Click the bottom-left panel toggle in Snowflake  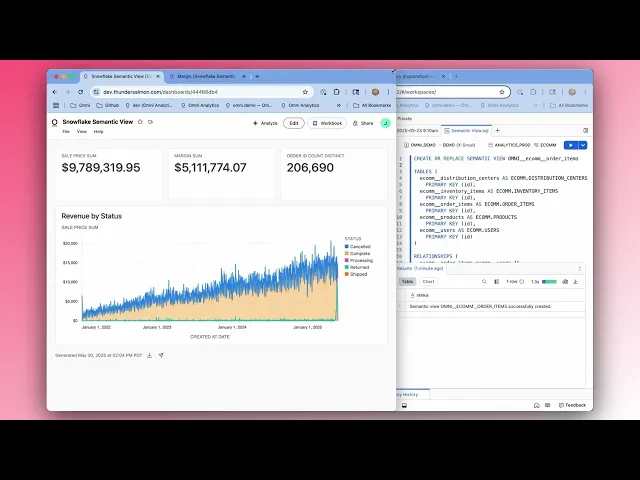(x=404, y=405)
